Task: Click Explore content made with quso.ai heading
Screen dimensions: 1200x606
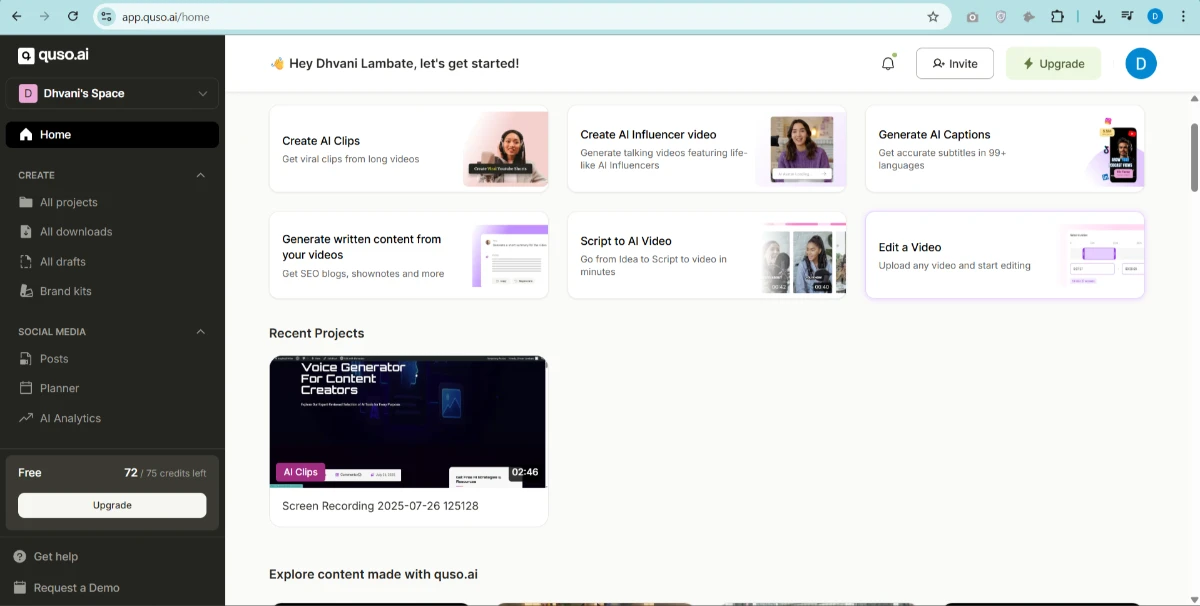Action: (373, 574)
